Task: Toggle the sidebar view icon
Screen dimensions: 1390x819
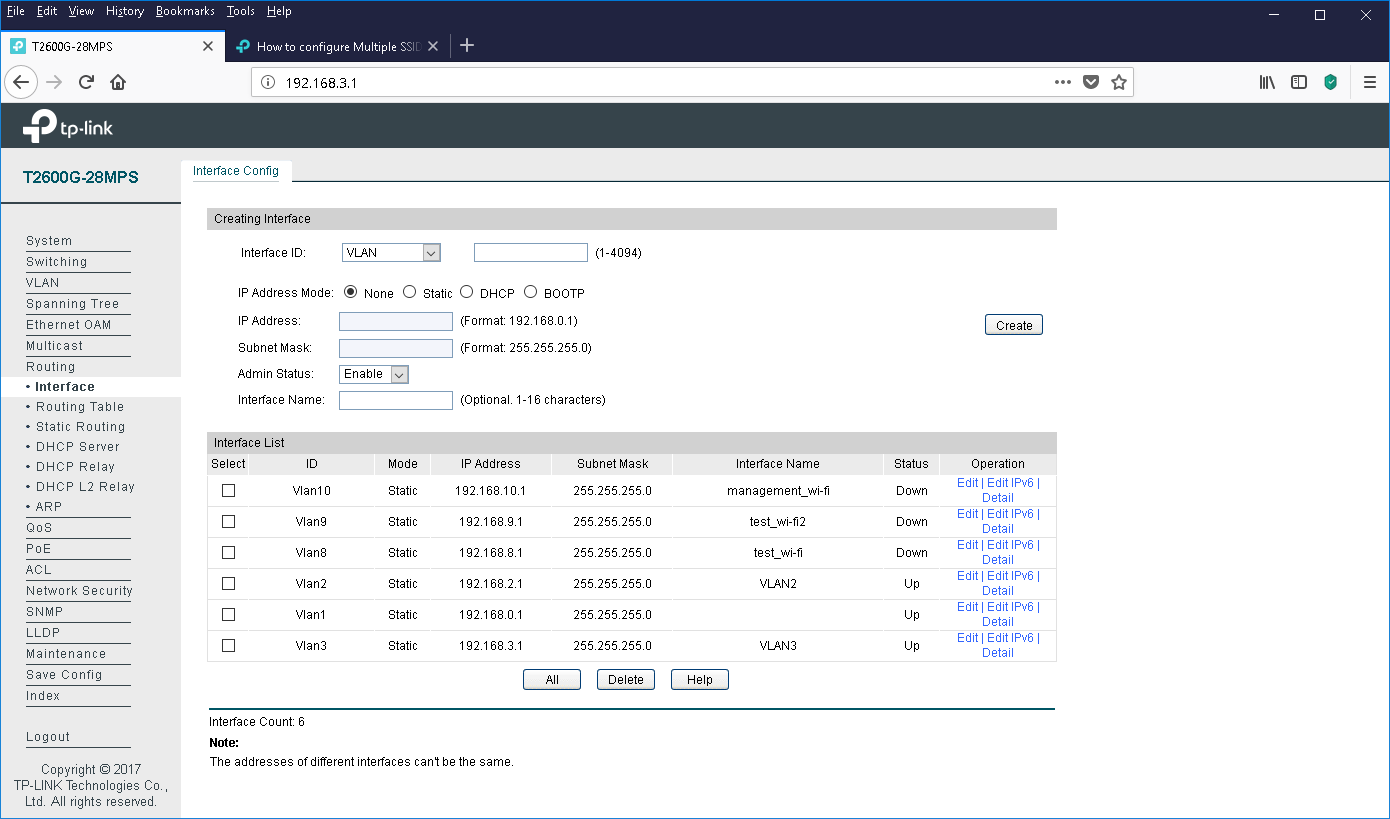Action: click(1299, 82)
